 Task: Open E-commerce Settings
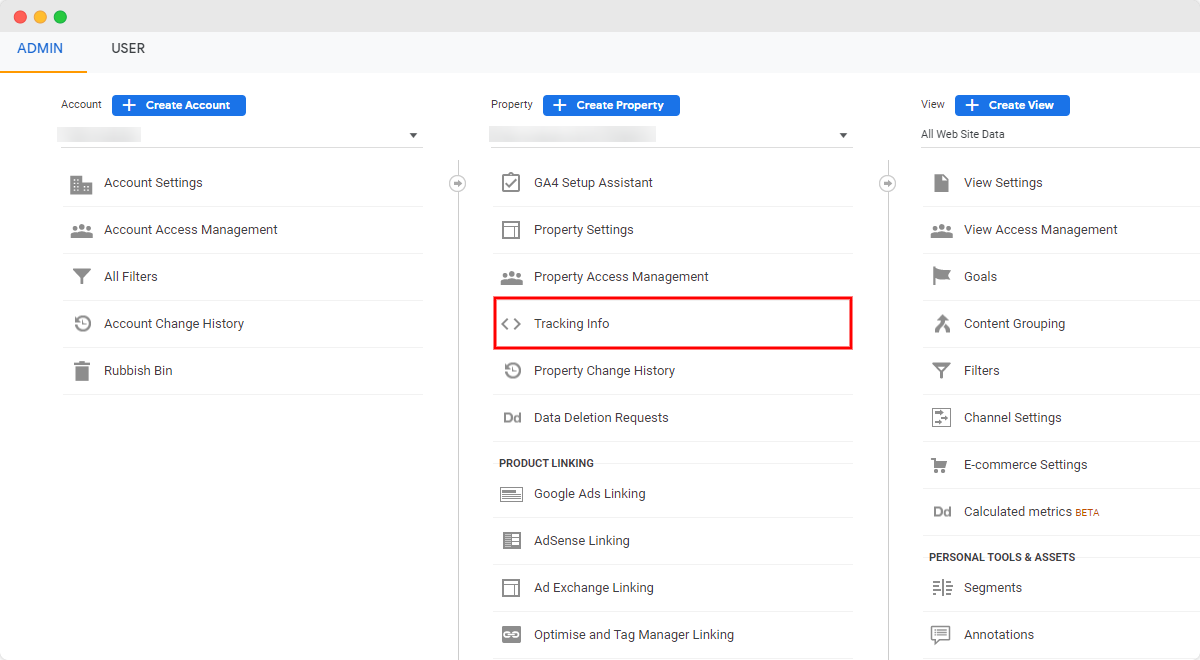[1024, 464]
